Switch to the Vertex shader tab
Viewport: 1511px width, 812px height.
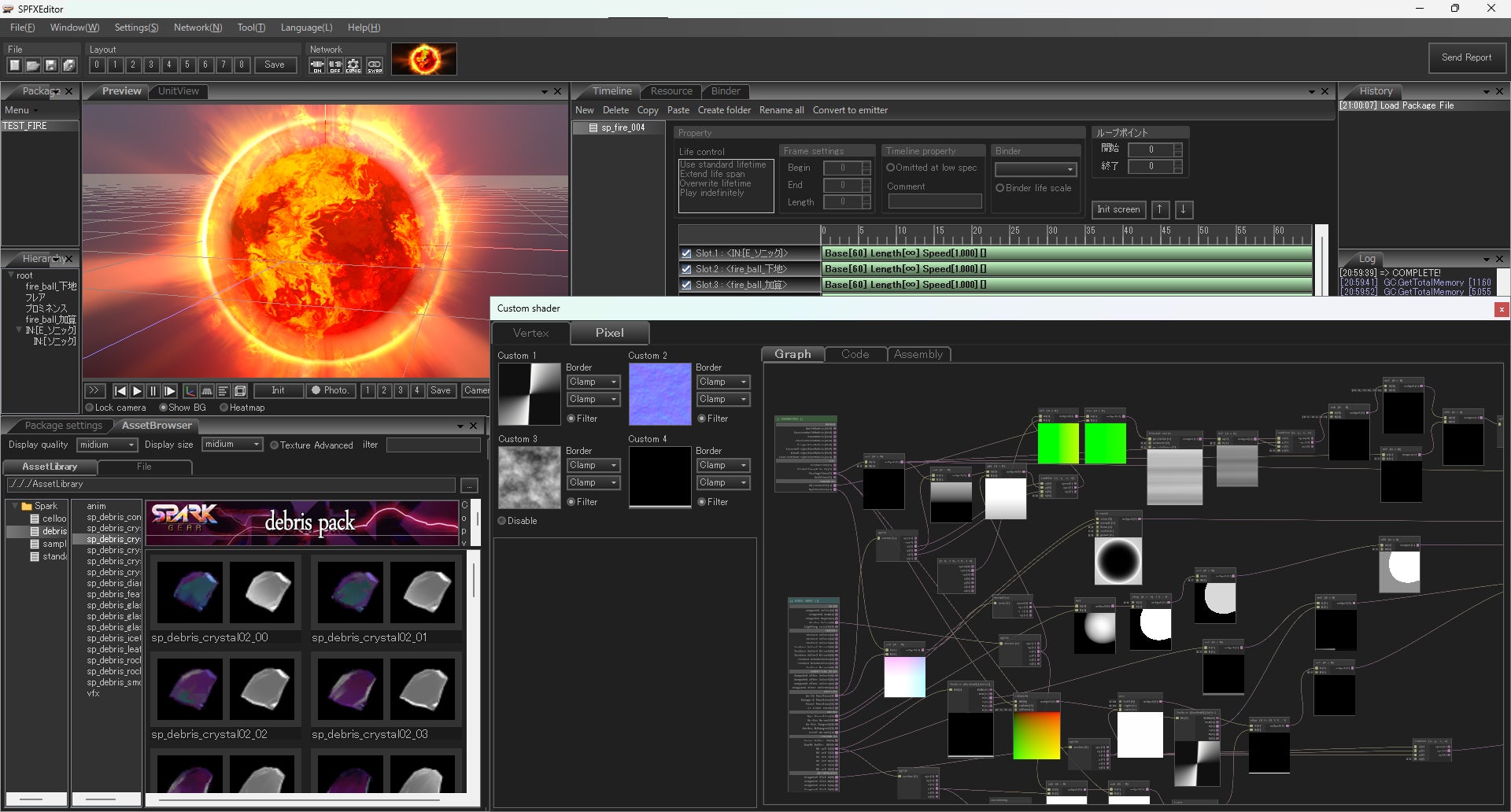coord(530,333)
